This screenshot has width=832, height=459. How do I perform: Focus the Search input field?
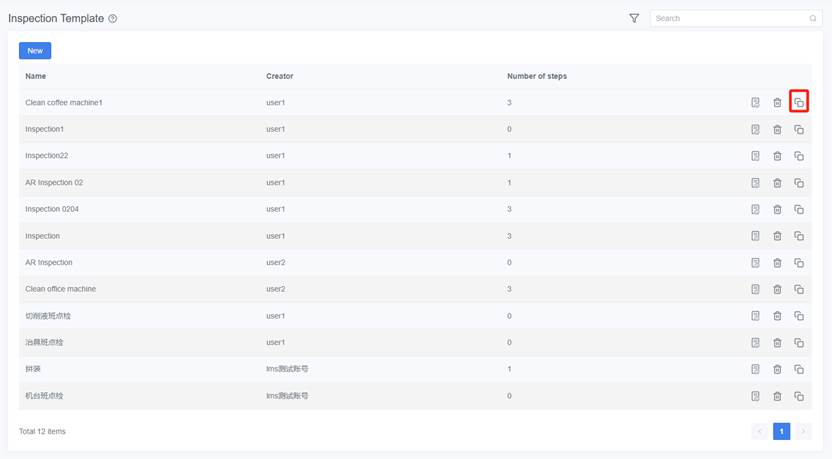click(x=730, y=18)
